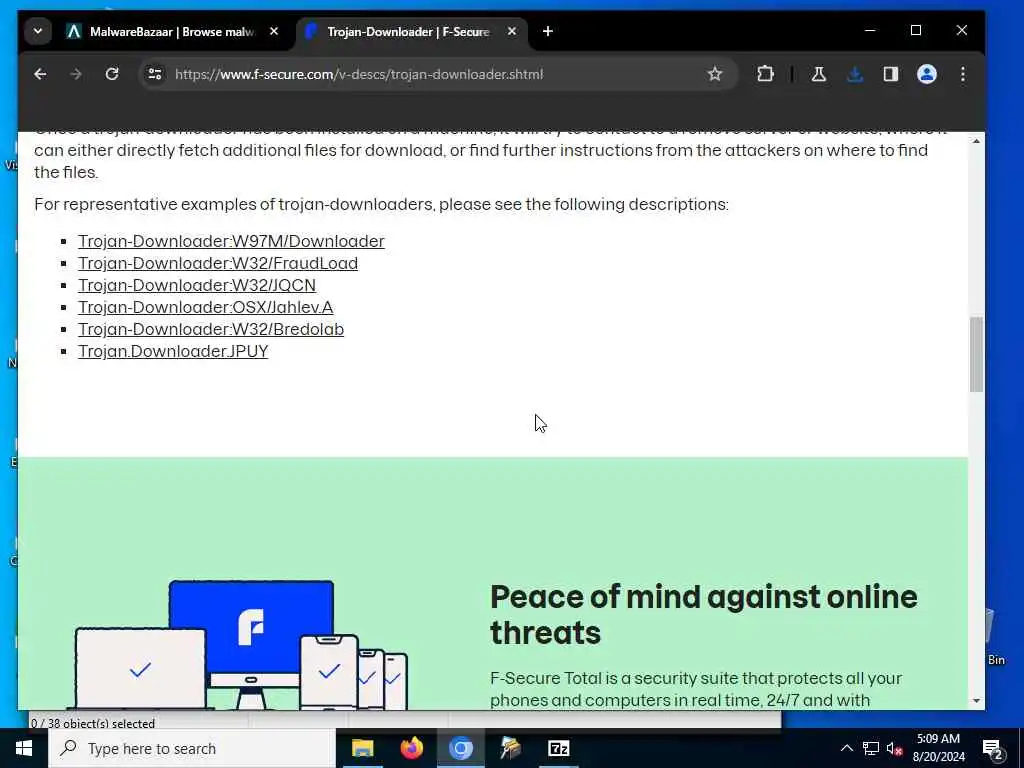Click '0 / 38 object(s) selected' status text
Viewport: 1024px width, 768px height.
[93, 724]
